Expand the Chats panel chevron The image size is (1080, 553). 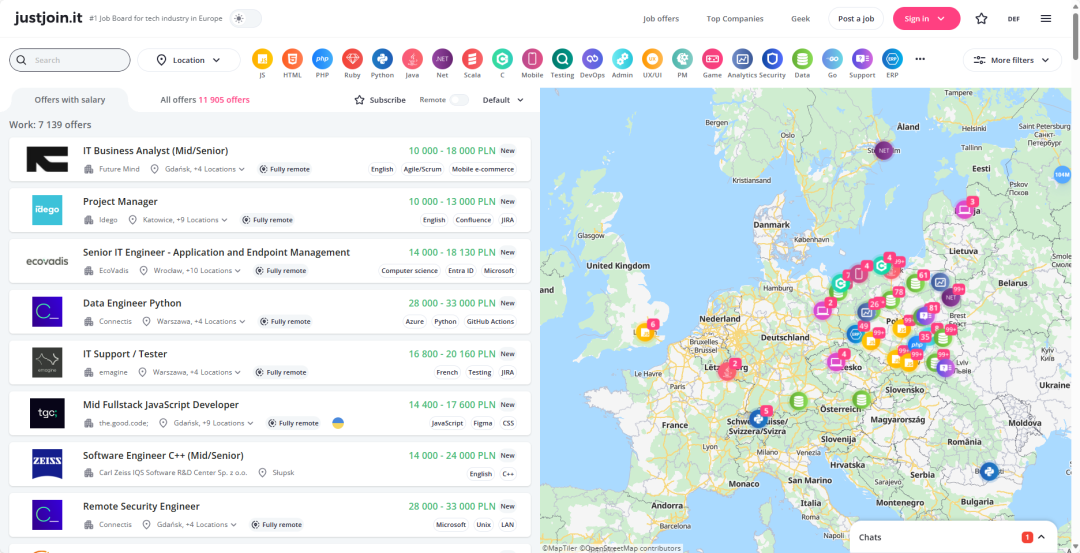pyautogui.click(x=1041, y=536)
